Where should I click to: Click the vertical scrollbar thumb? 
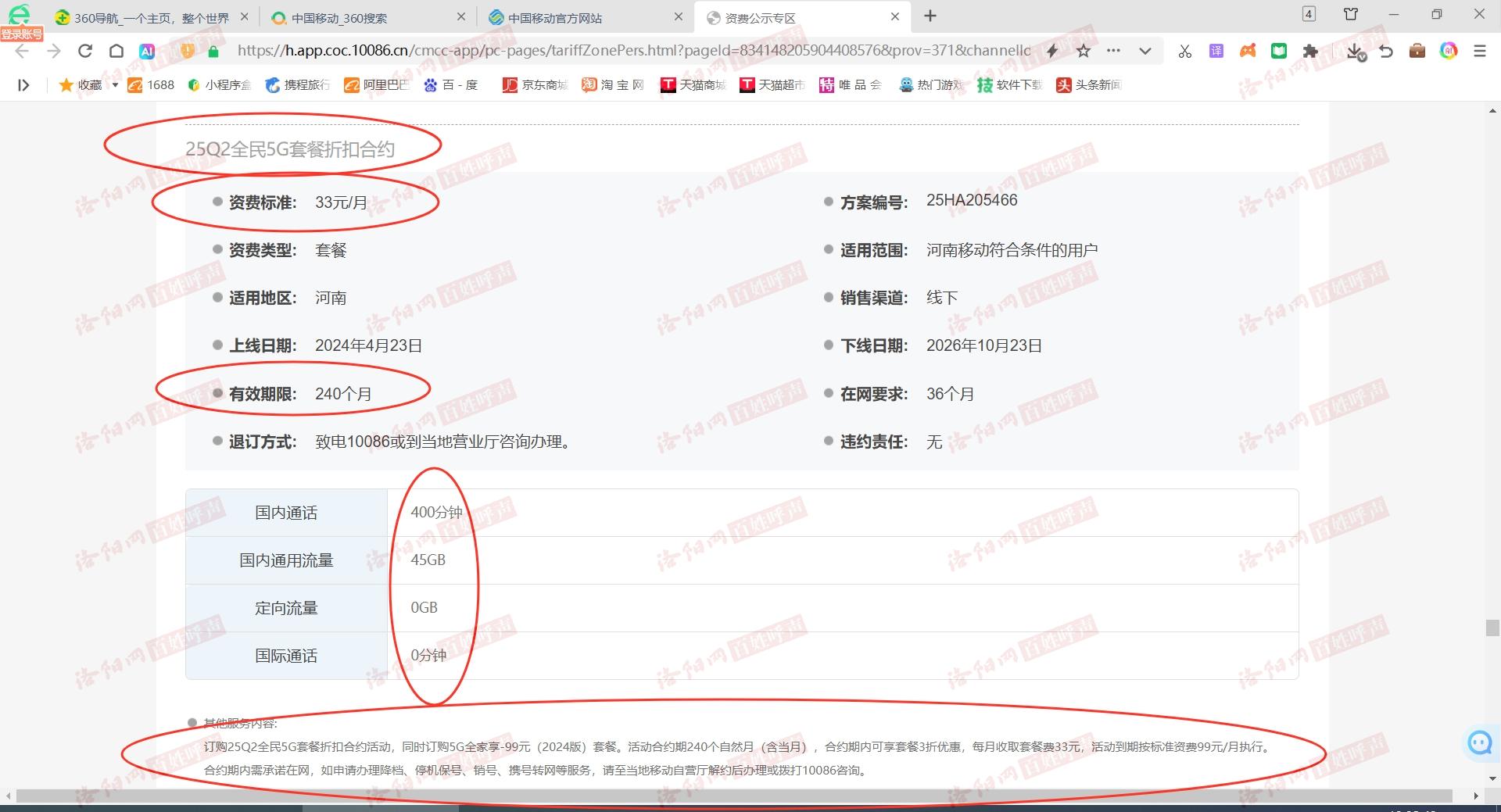pyautogui.click(x=1492, y=628)
